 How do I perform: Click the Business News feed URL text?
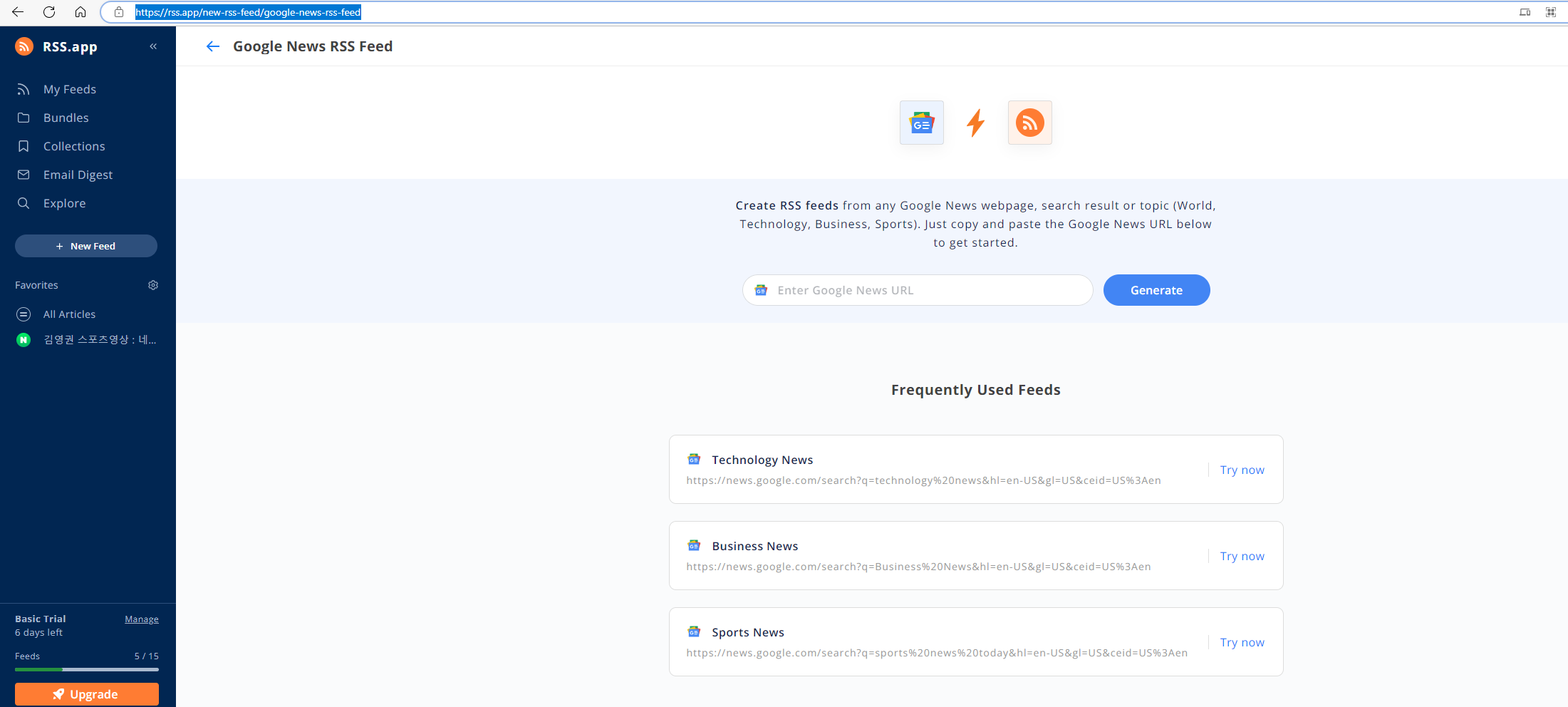point(918,567)
